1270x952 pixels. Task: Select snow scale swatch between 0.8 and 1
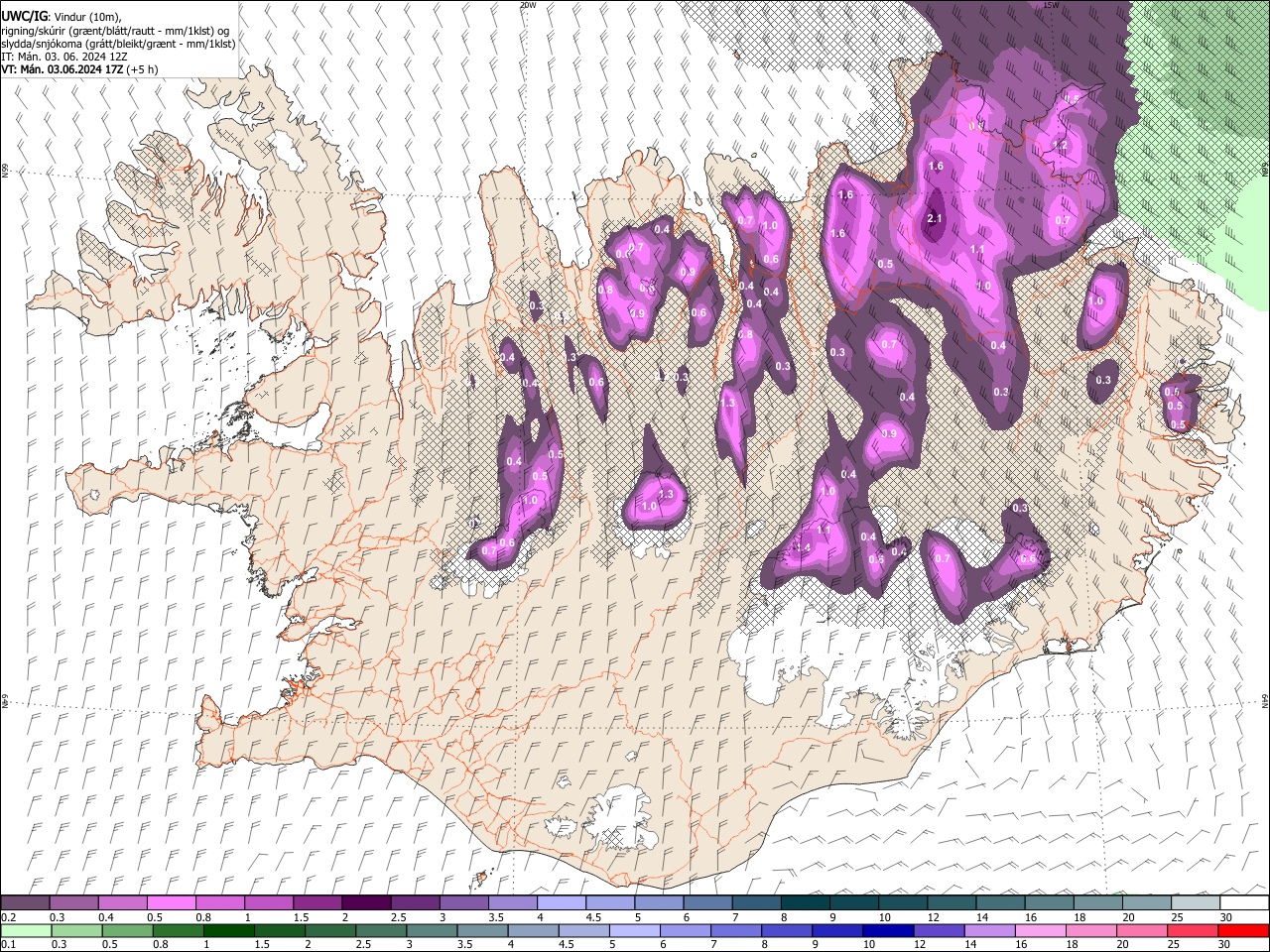219,903
